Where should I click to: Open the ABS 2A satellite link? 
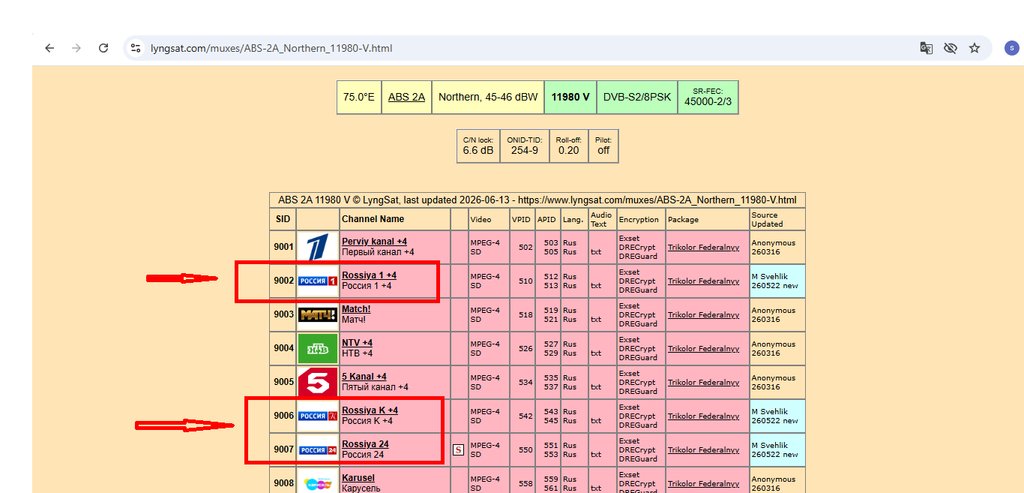pyautogui.click(x=406, y=97)
